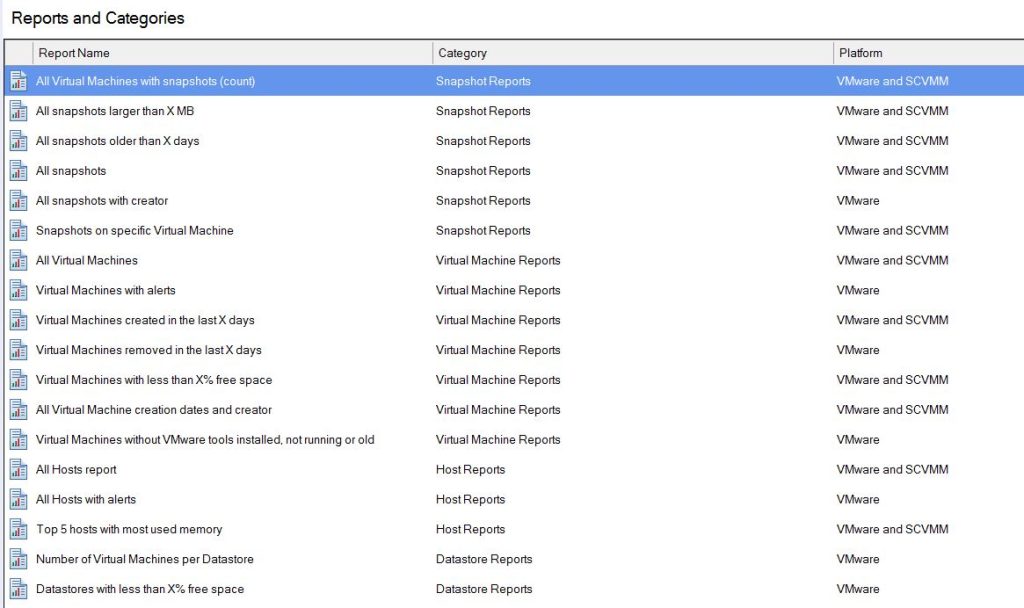
Task: Click icon next to Datastores with less free space
Action: [x=18, y=589]
